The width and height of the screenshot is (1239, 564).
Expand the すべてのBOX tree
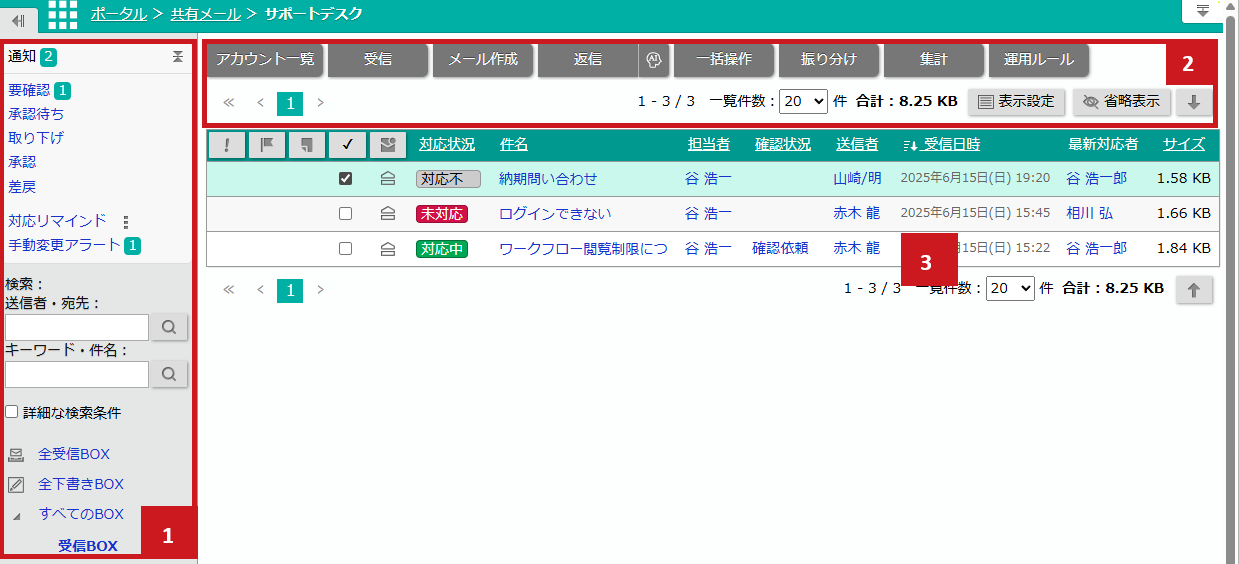point(16,515)
